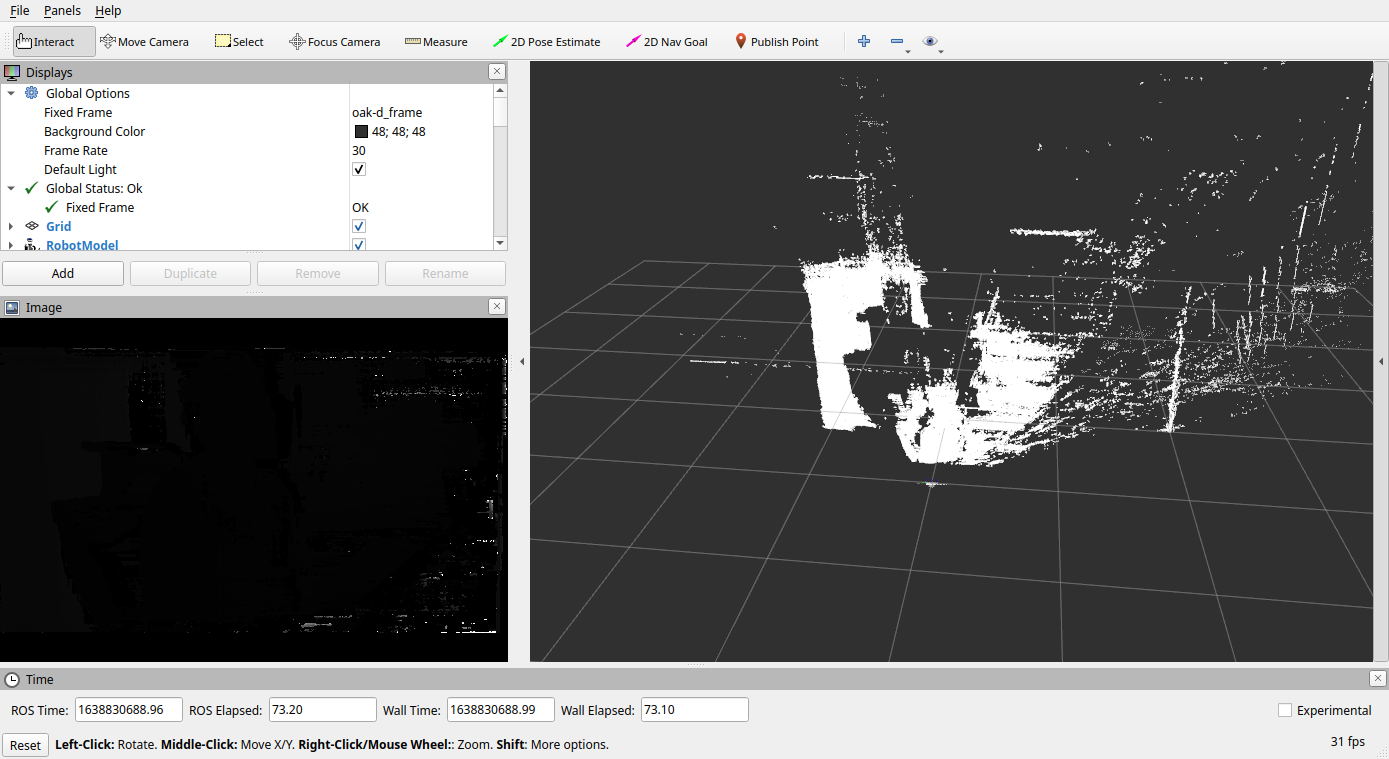
Task: Click the Reset time button
Action: (25, 745)
